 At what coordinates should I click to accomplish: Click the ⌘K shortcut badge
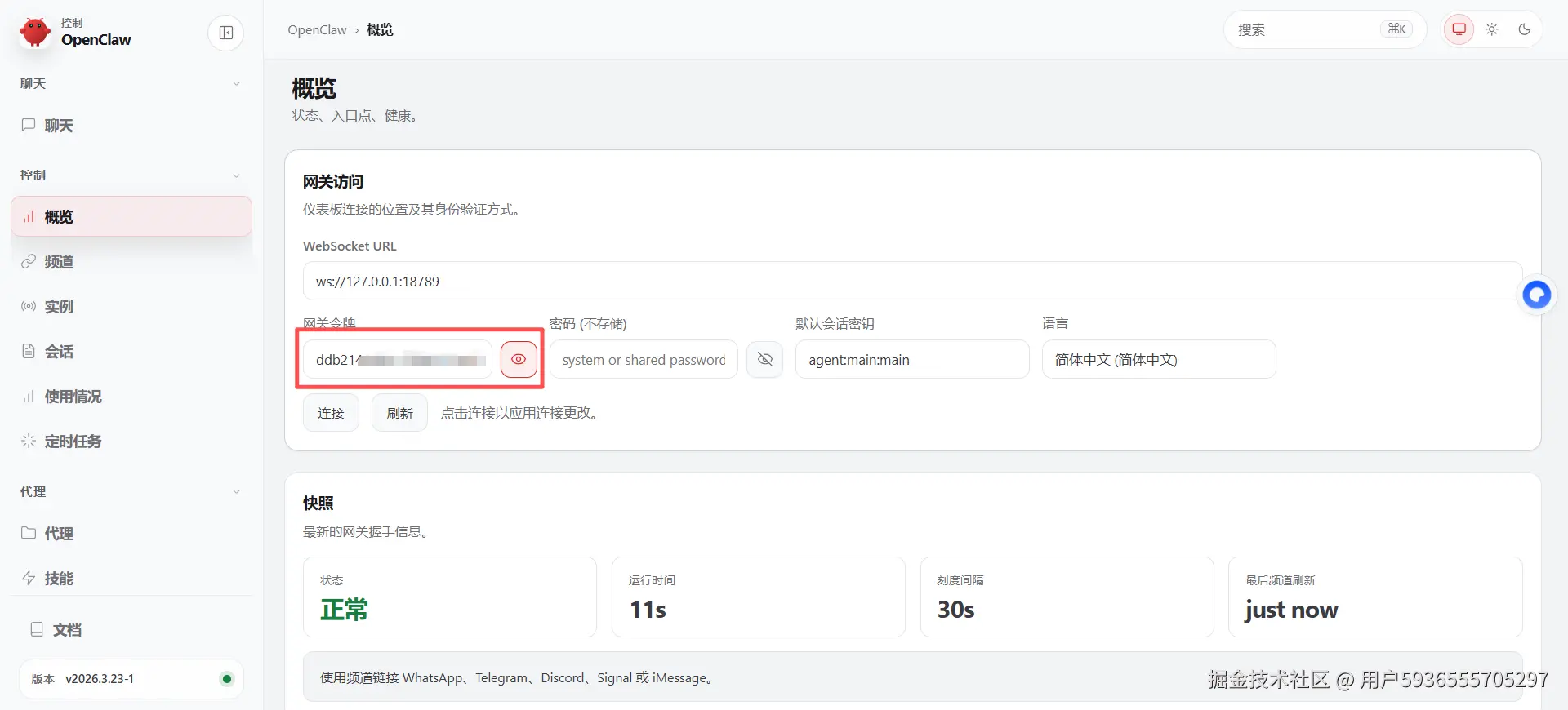[1396, 29]
